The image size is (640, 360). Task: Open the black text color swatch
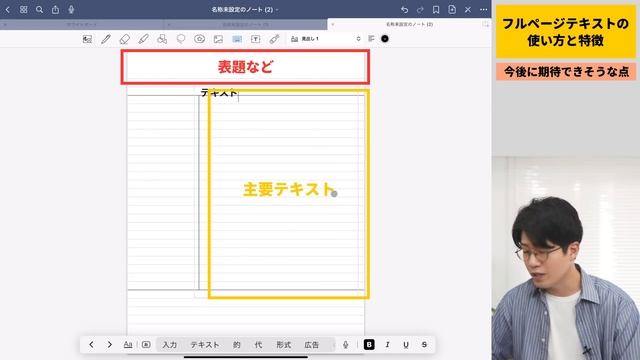384,39
